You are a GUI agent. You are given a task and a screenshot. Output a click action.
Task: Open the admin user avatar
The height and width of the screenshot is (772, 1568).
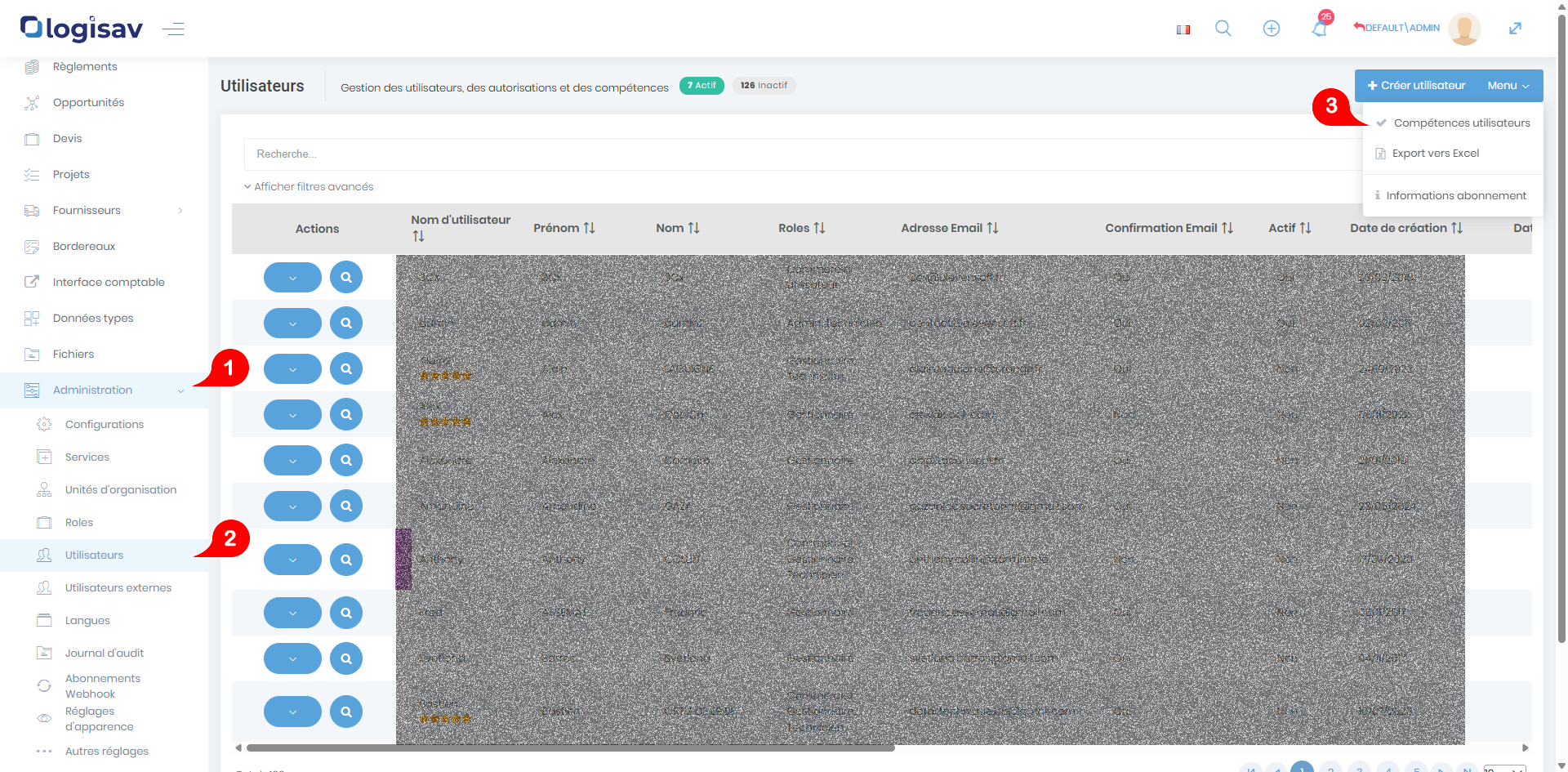(x=1463, y=29)
